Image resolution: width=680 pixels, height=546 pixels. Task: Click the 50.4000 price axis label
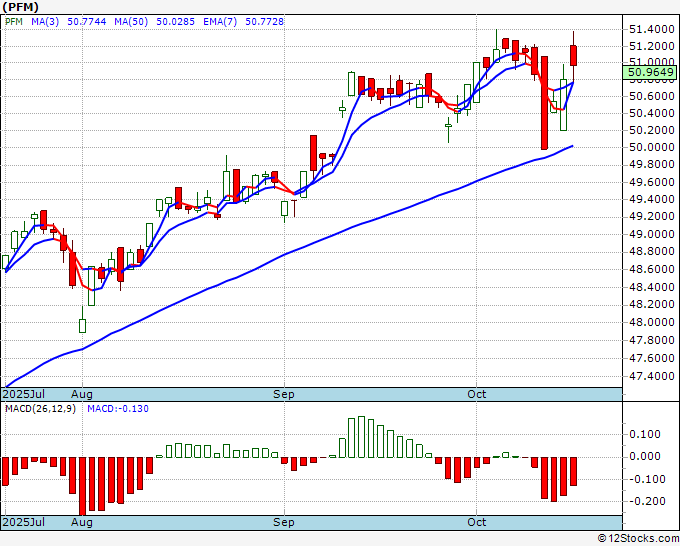(651, 113)
